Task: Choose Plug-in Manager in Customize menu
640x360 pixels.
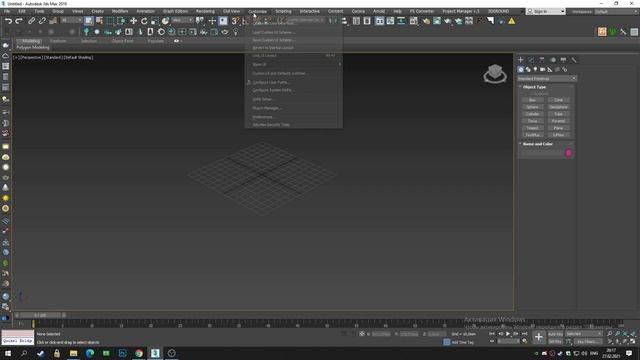Action: click(x=267, y=108)
